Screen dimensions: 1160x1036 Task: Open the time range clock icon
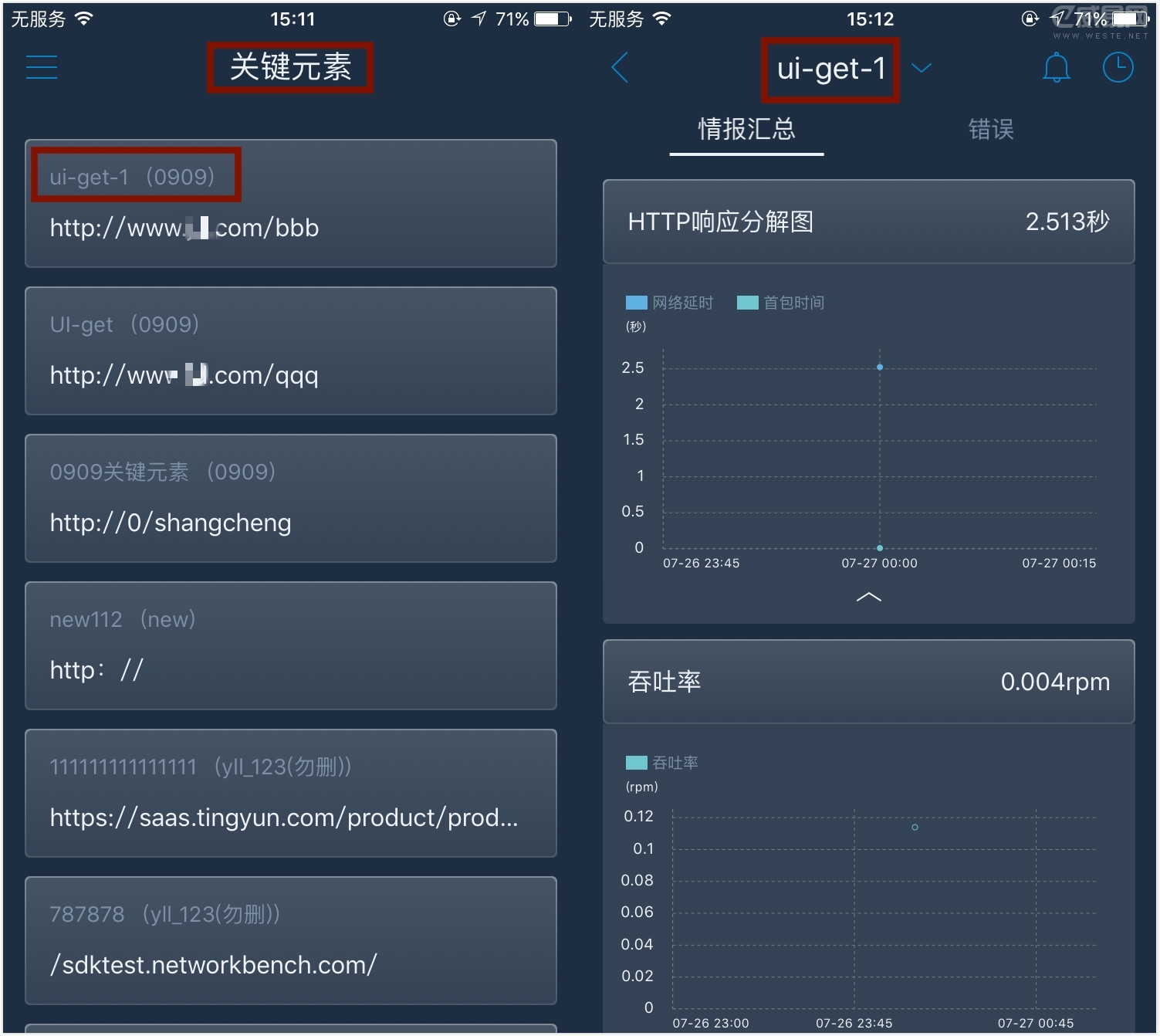(x=1117, y=68)
